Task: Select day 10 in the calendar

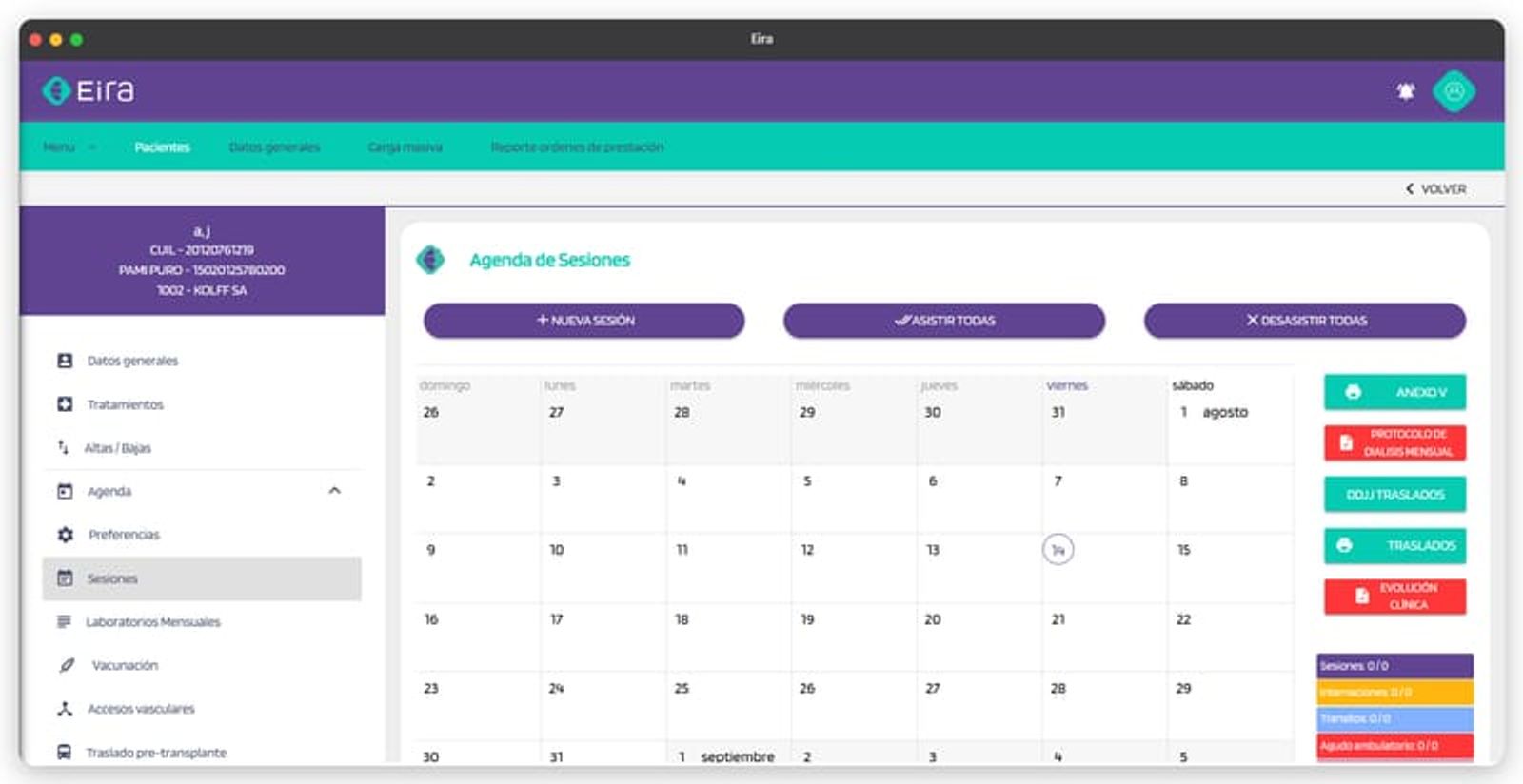Action: point(557,550)
